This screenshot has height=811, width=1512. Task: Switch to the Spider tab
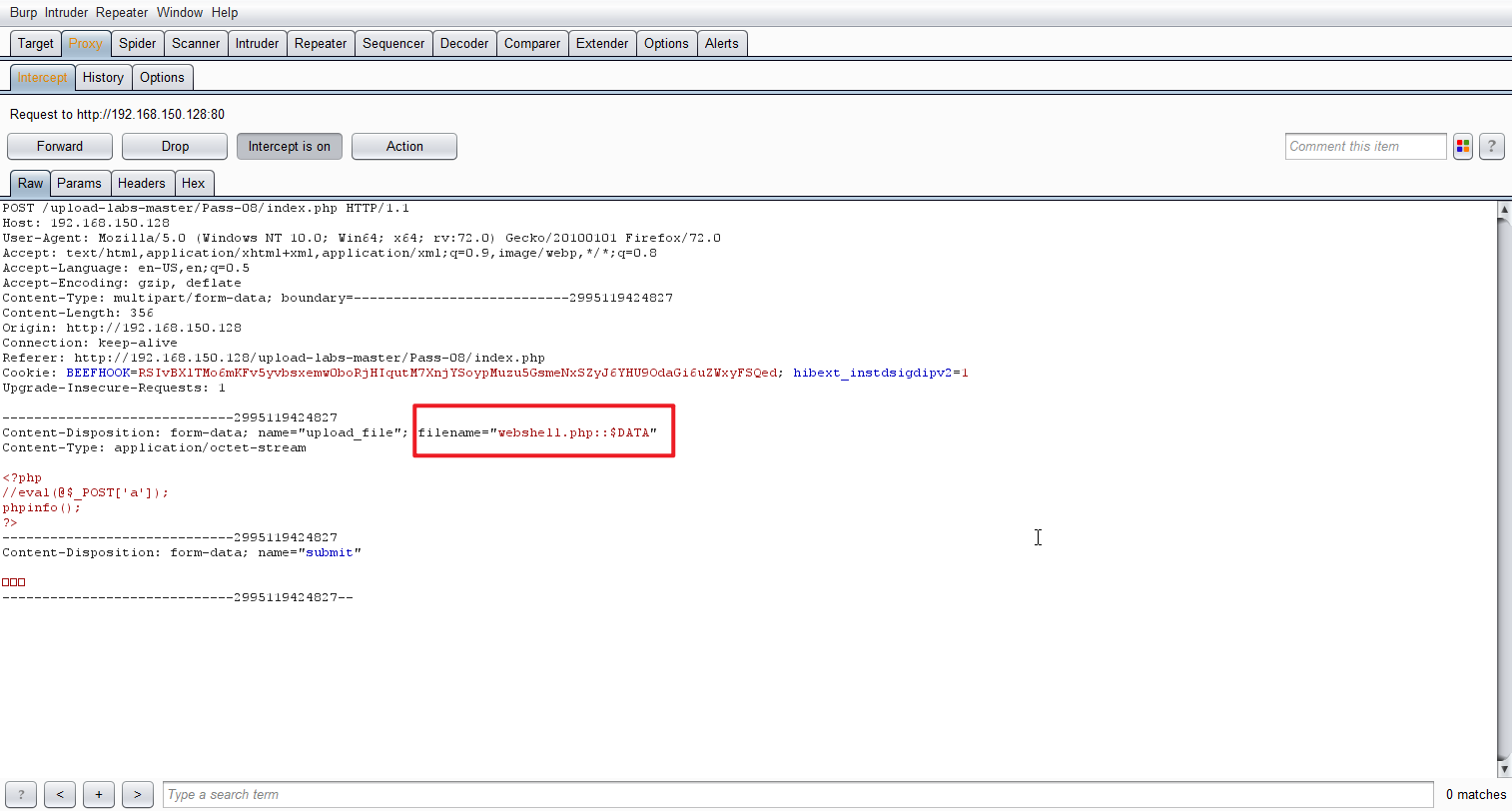click(138, 43)
